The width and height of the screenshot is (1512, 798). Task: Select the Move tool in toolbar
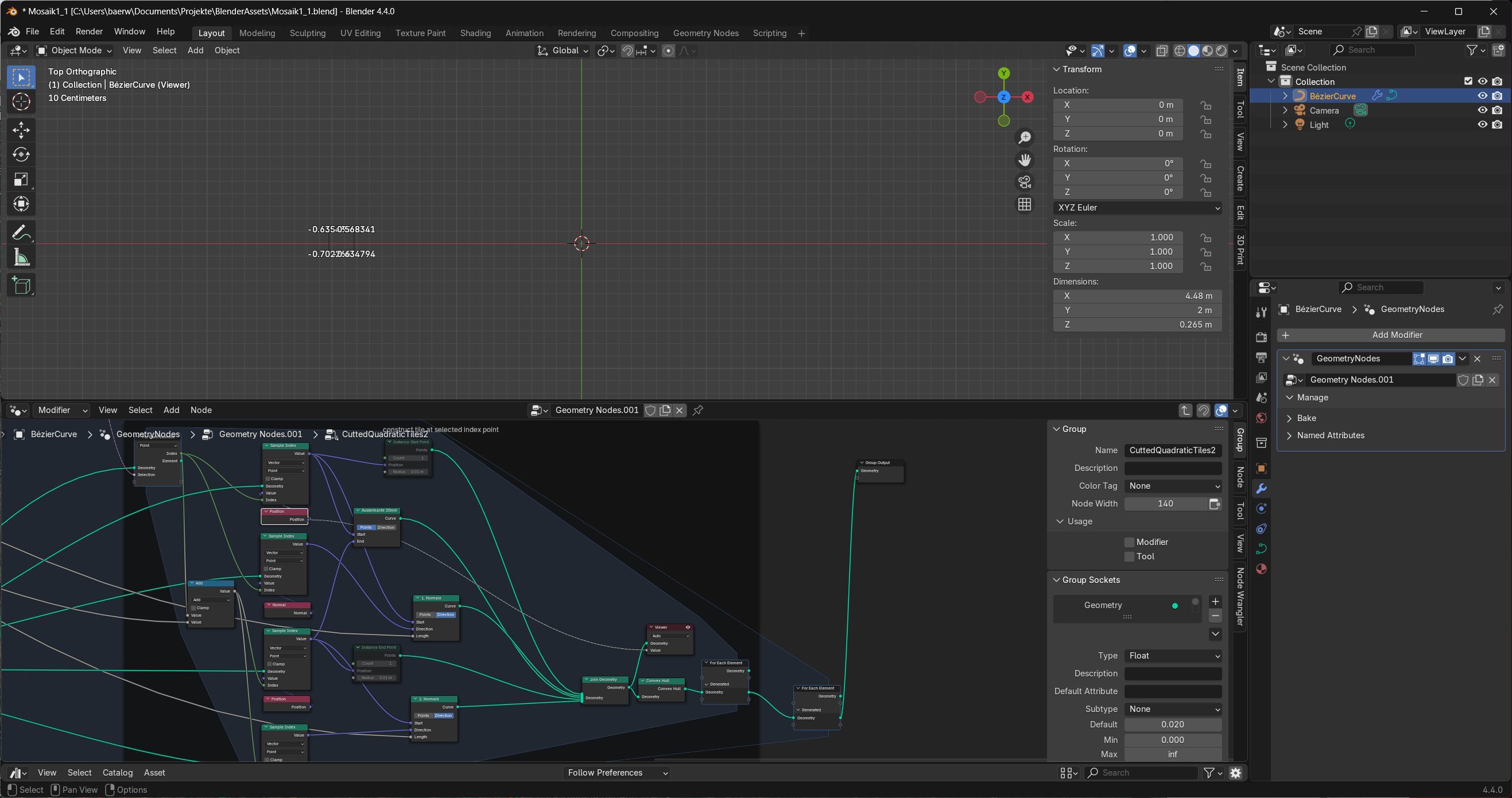click(x=21, y=130)
